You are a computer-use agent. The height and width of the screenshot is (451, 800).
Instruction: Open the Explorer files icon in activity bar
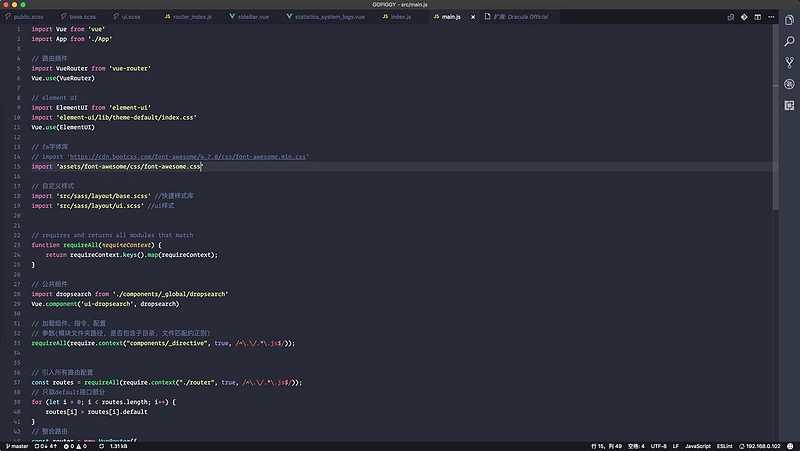click(x=789, y=20)
